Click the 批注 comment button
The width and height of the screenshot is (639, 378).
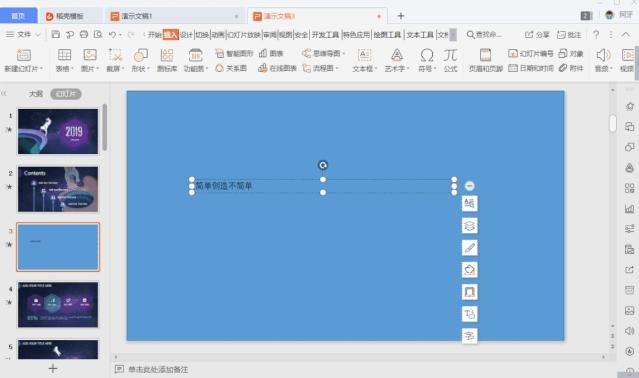point(569,35)
